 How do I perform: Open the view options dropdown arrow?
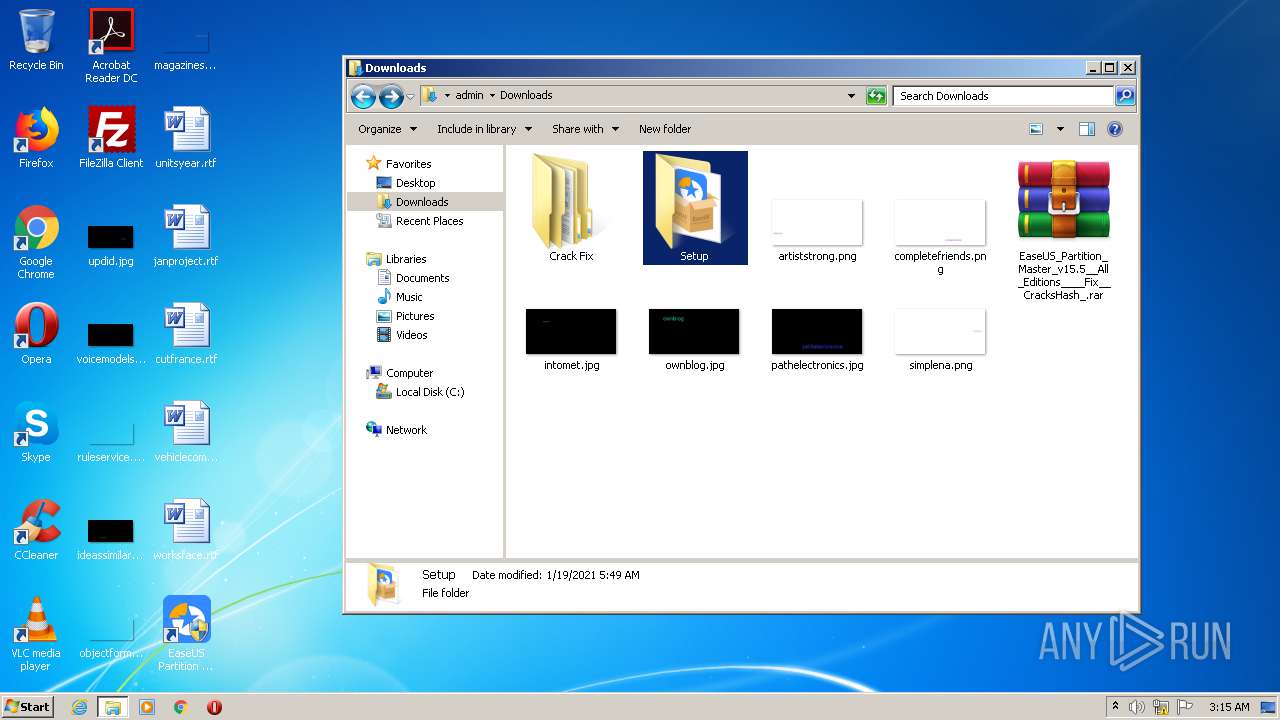coord(1060,129)
